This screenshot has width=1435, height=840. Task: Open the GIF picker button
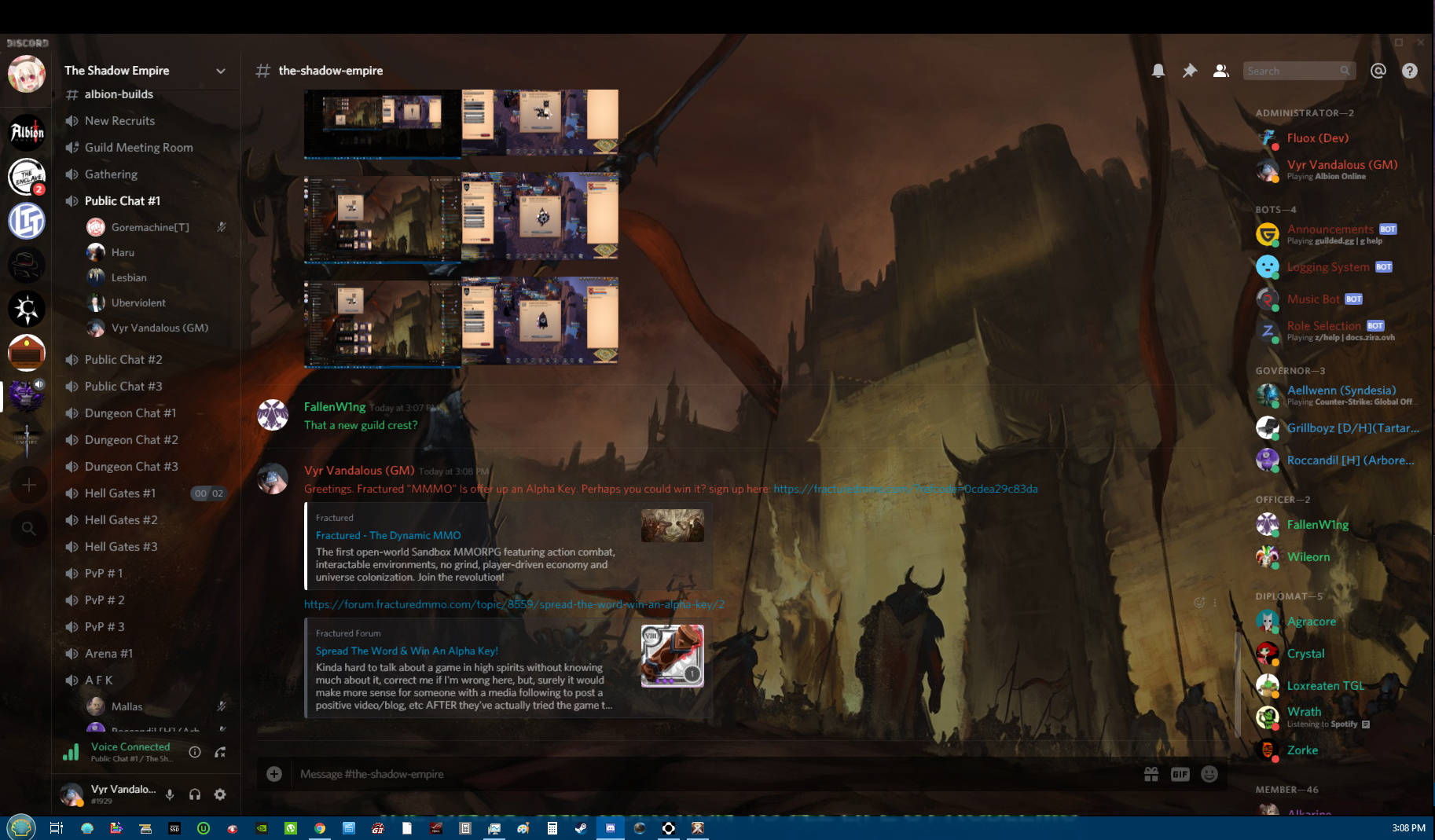click(x=1180, y=774)
